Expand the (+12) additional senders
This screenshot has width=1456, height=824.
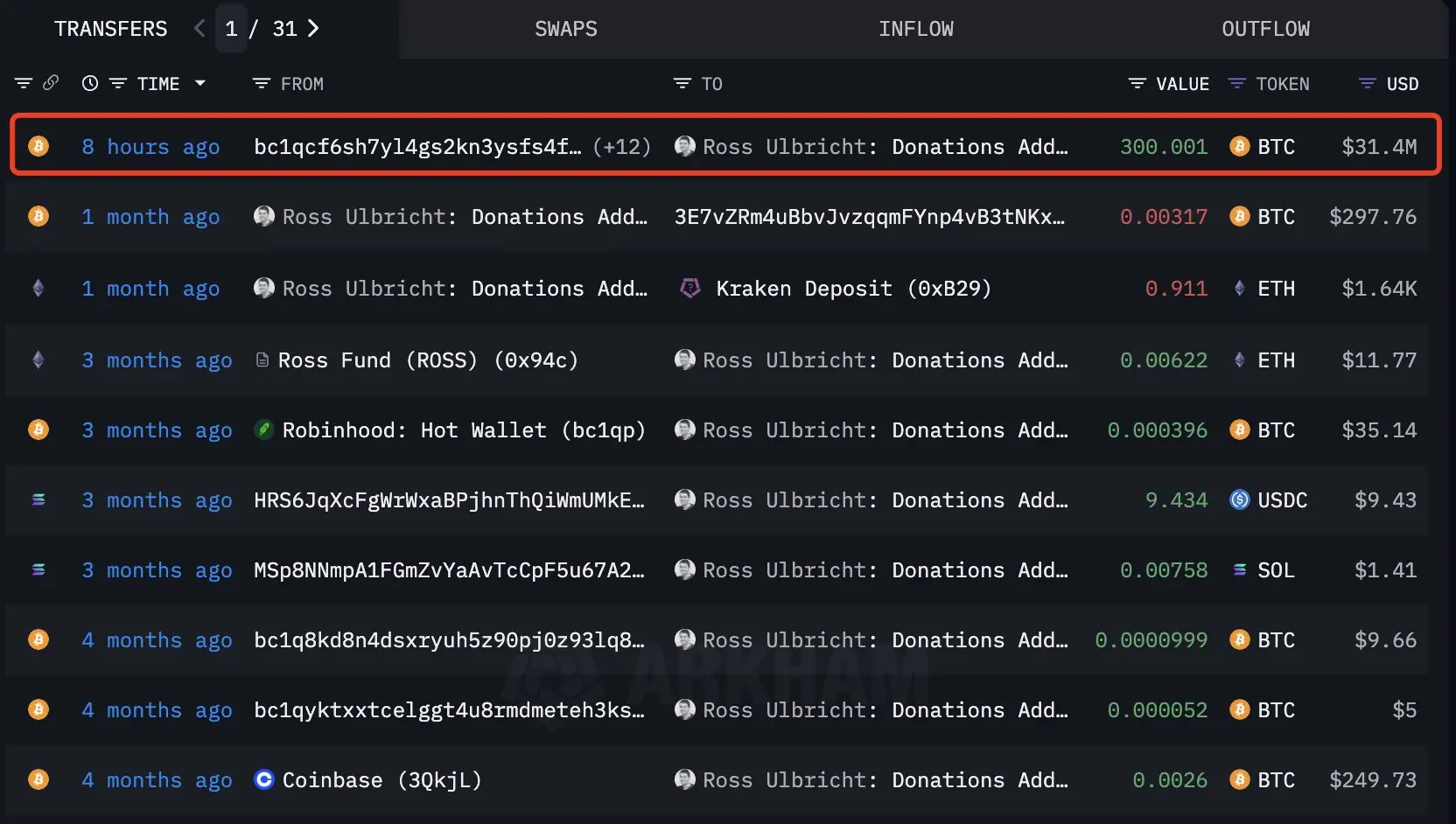(621, 146)
